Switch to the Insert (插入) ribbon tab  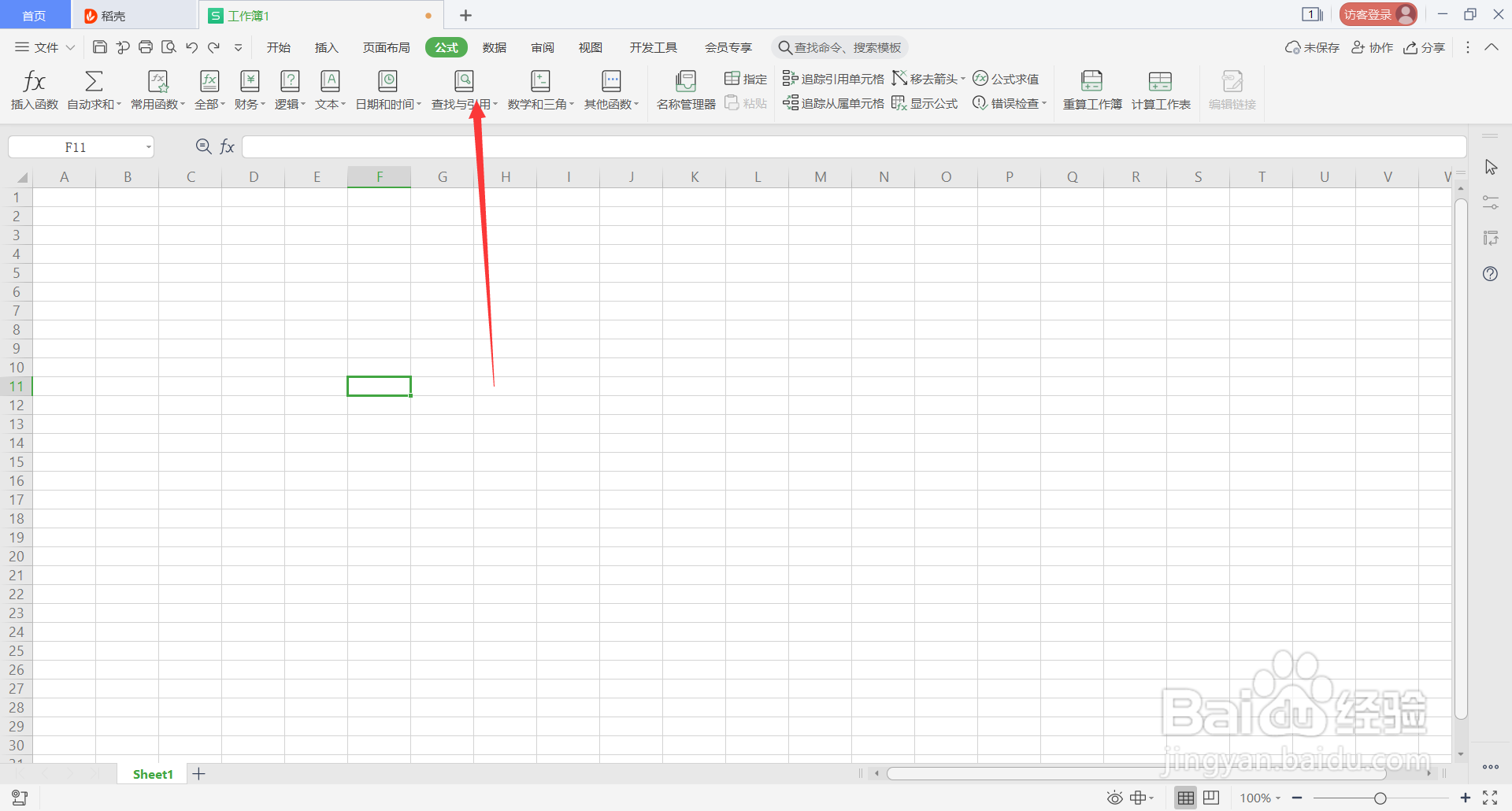[x=326, y=47]
